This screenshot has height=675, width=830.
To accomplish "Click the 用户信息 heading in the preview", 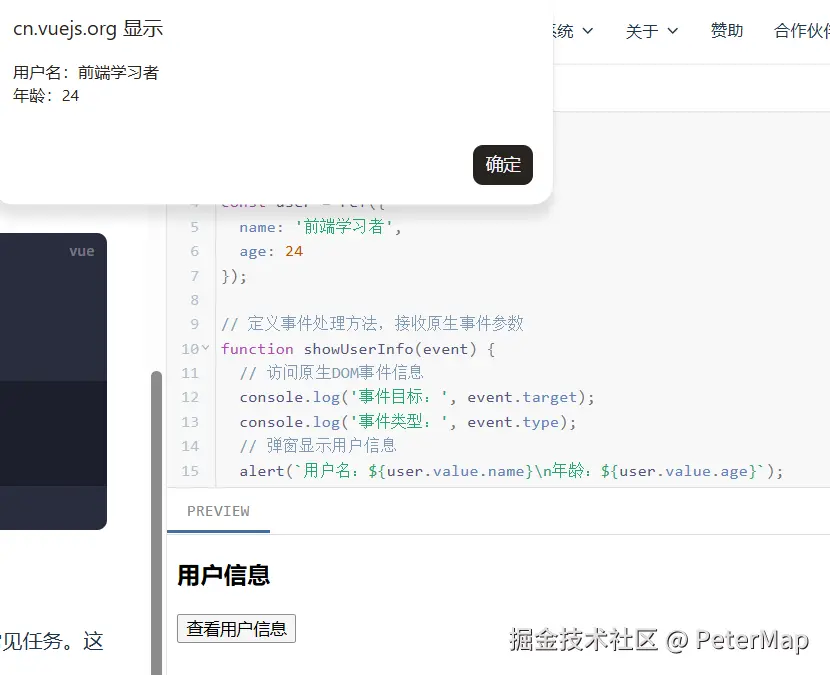I will 223,575.
